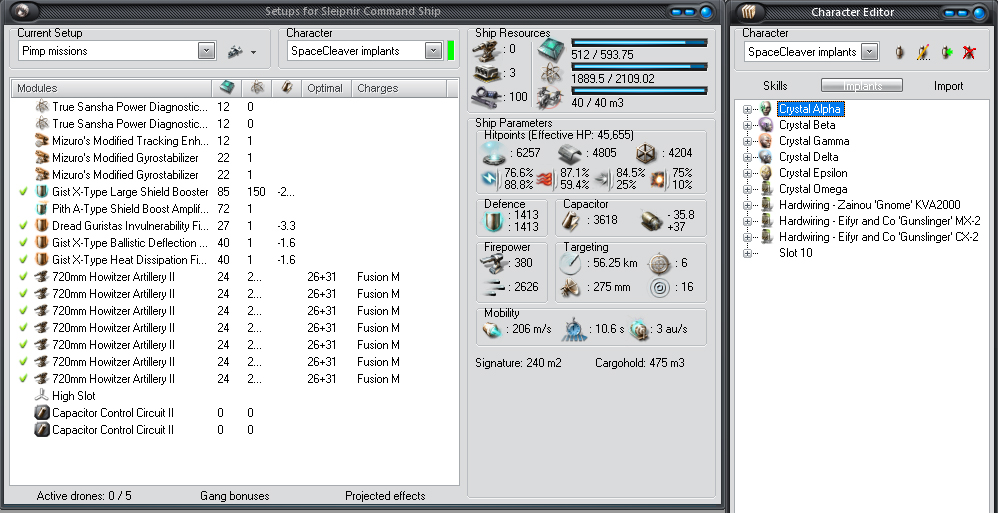Click the Capacitor icon showing 3618
The height and width of the screenshot is (513, 998).
[x=571, y=221]
